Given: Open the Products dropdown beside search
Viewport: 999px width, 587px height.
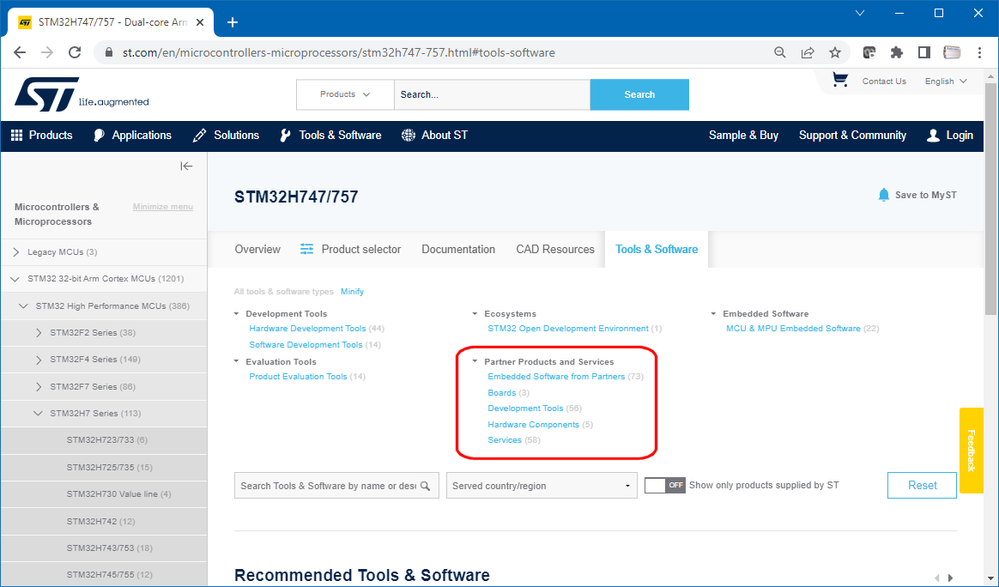Looking at the screenshot, I should (x=345, y=94).
